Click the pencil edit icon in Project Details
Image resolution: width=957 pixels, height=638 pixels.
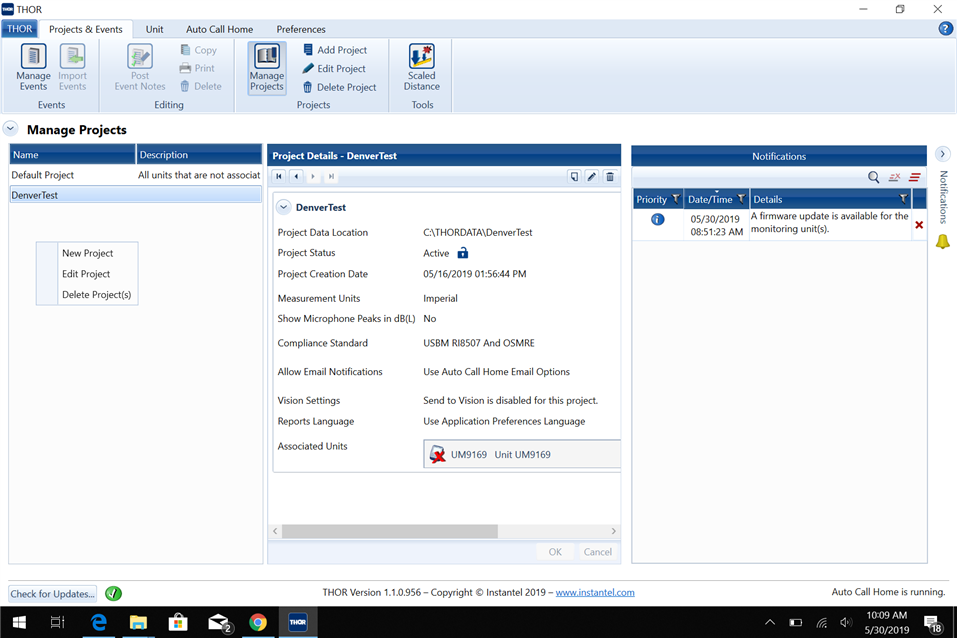tap(591, 176)
